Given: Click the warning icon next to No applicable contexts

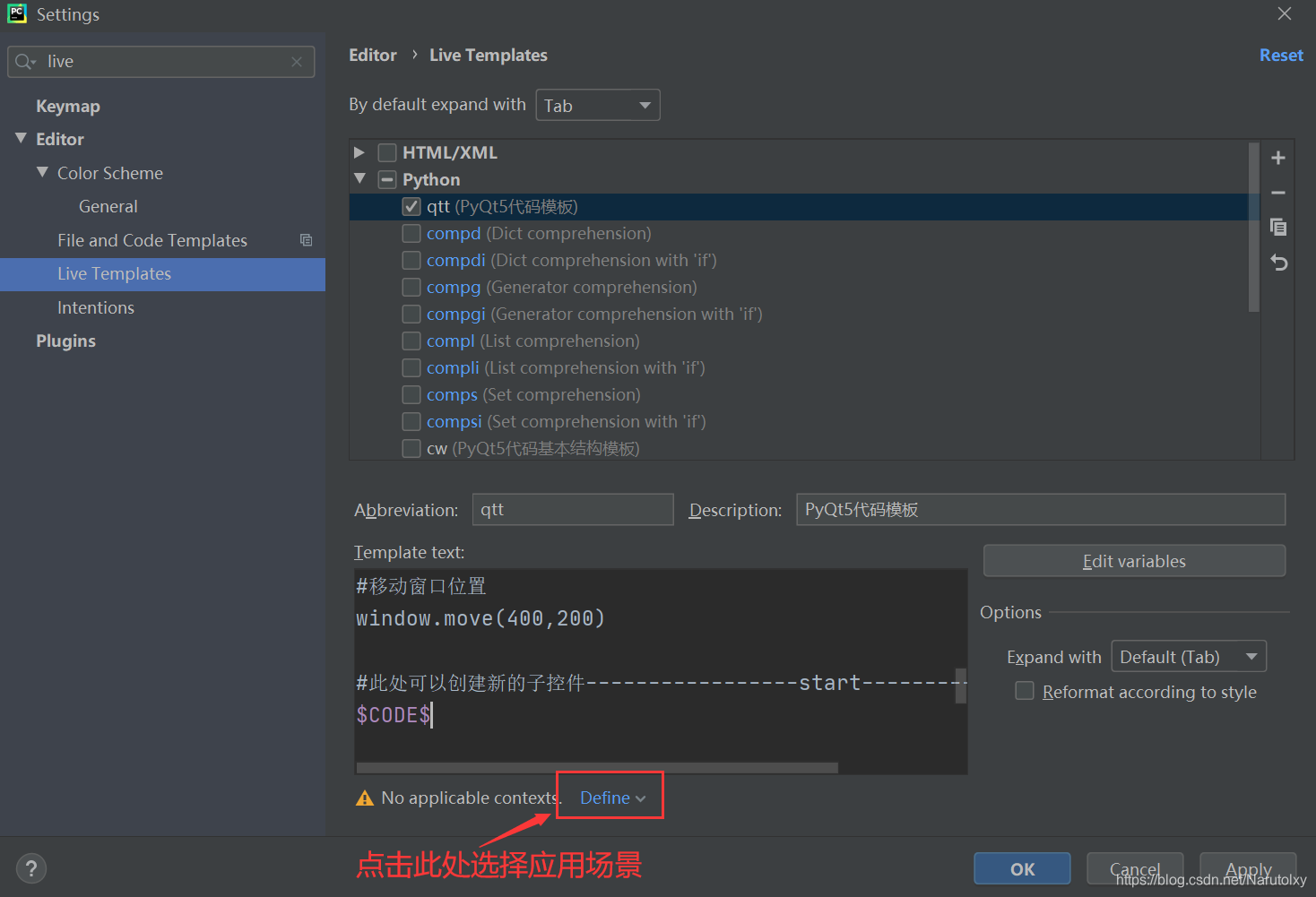Looking at the screenshot, I should coord(365,798).
